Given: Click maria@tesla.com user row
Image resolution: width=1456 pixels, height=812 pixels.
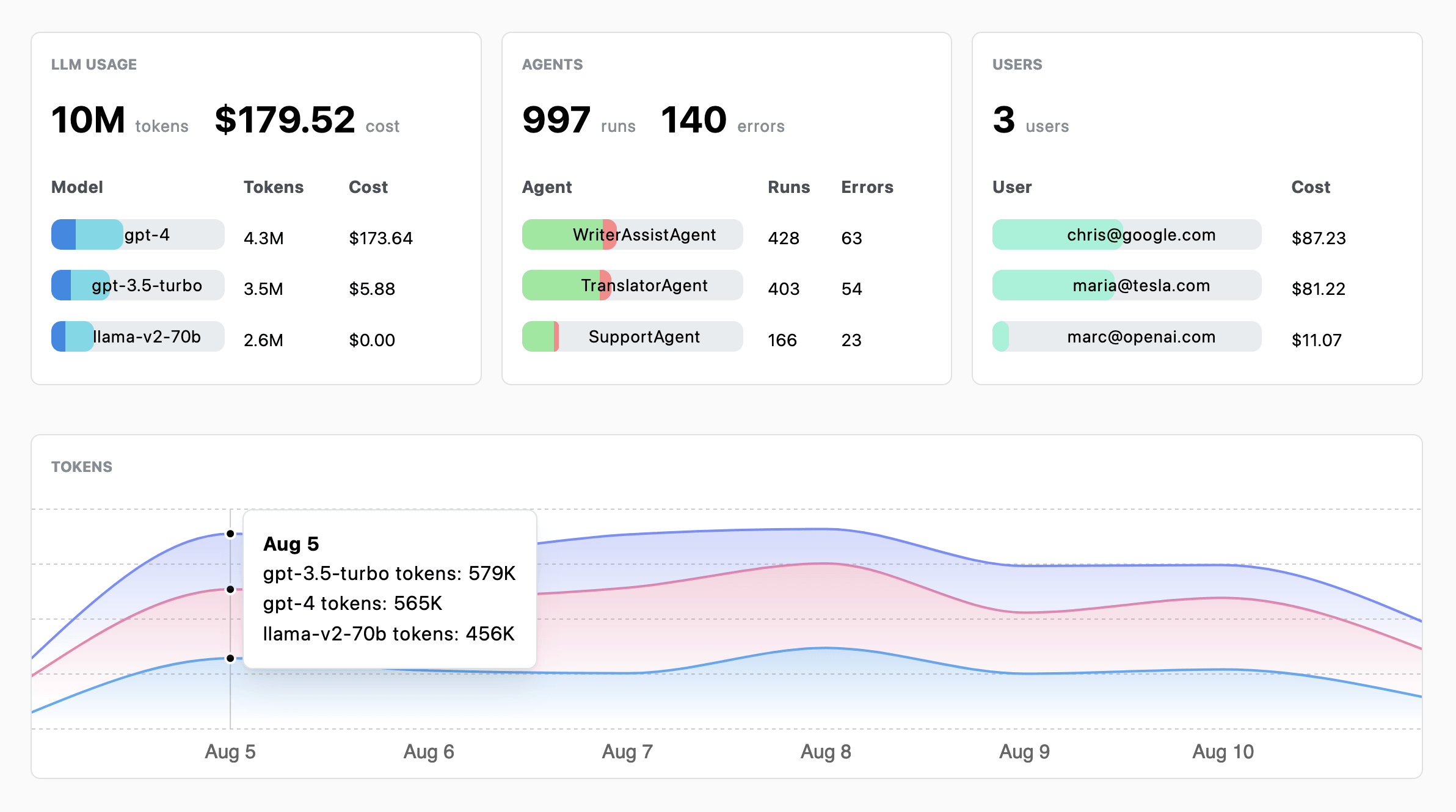Looking at the screenshot, I should click(1126, 285).
